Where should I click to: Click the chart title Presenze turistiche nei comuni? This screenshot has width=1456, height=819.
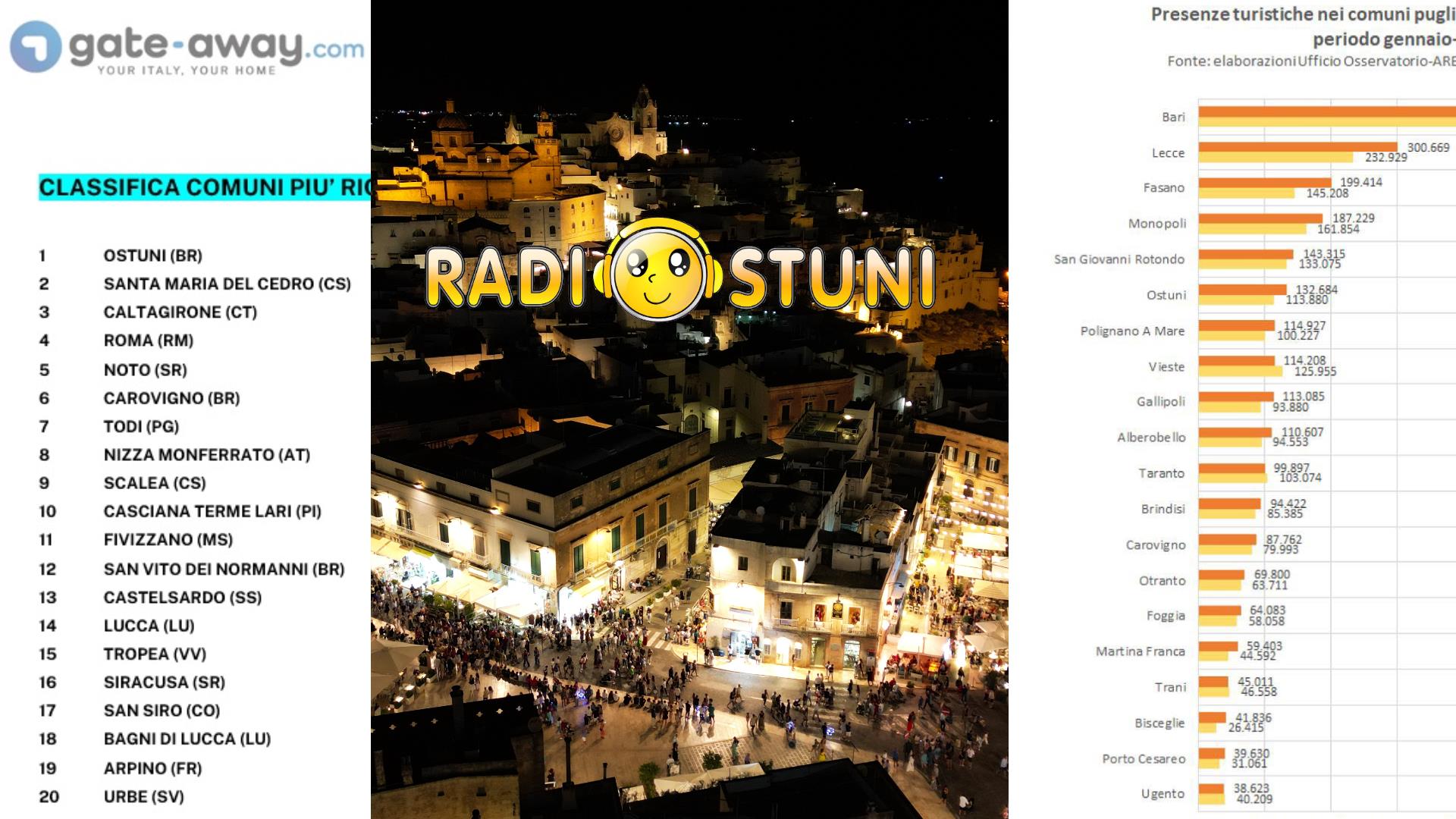[1301, 15]
